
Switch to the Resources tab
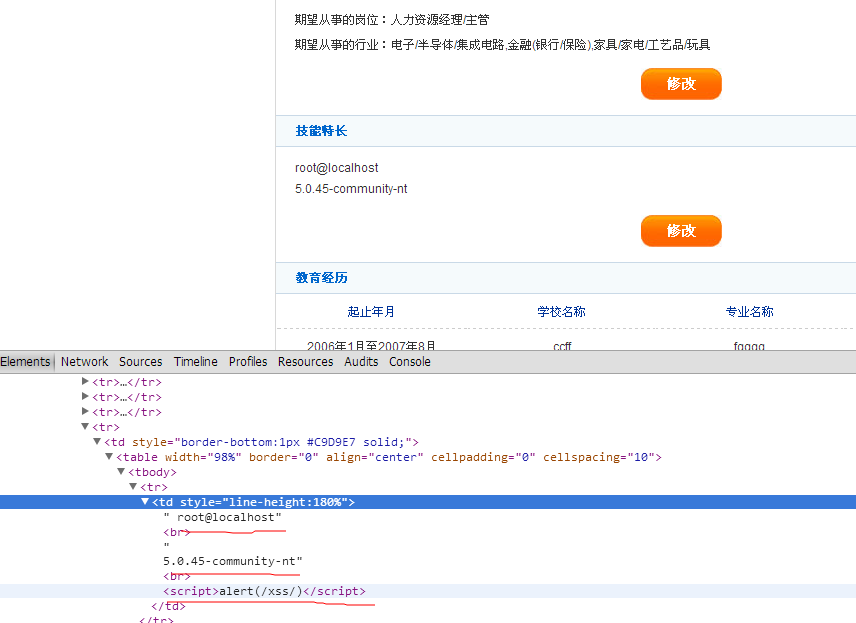(x=305, y=361)
